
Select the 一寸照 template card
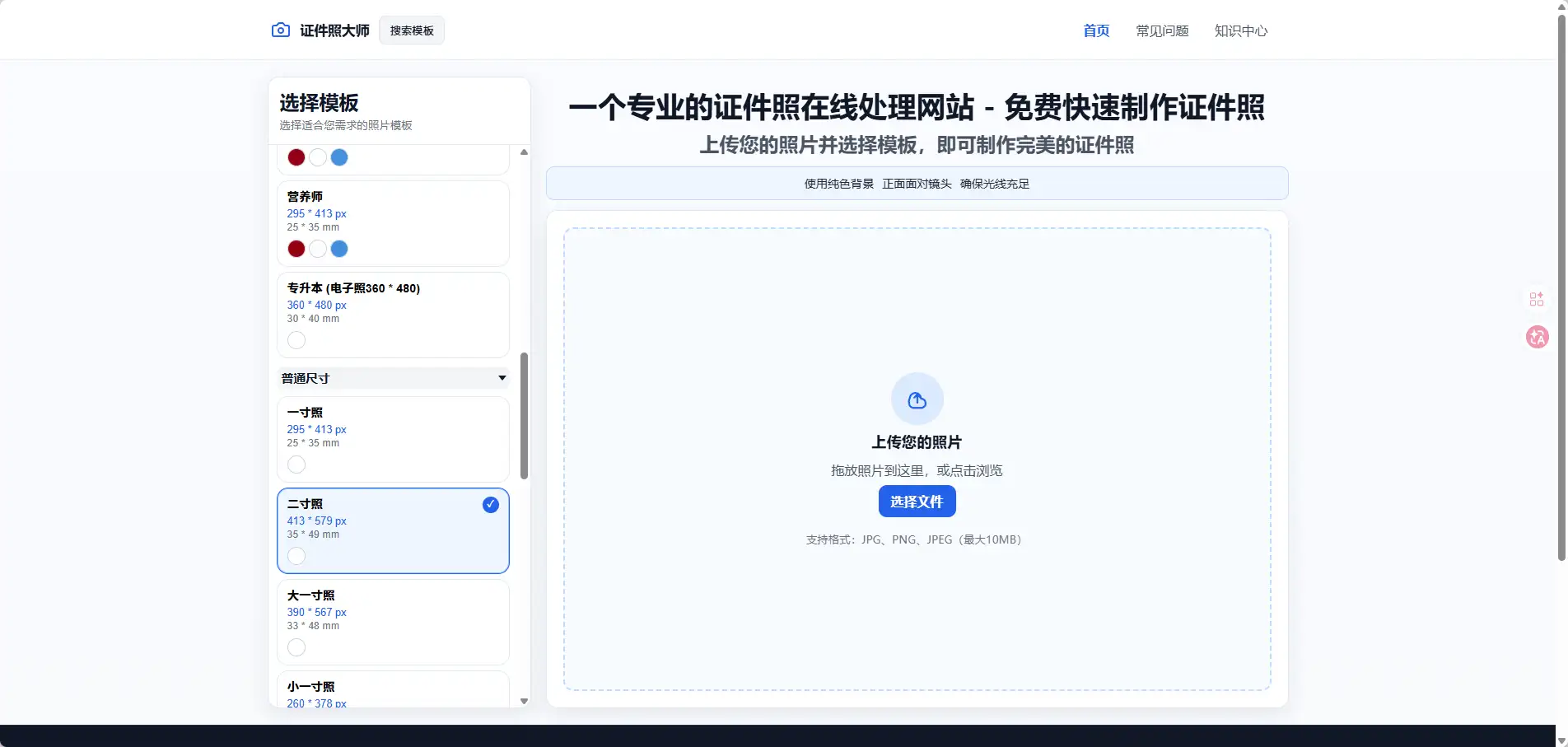pos(393,439)
